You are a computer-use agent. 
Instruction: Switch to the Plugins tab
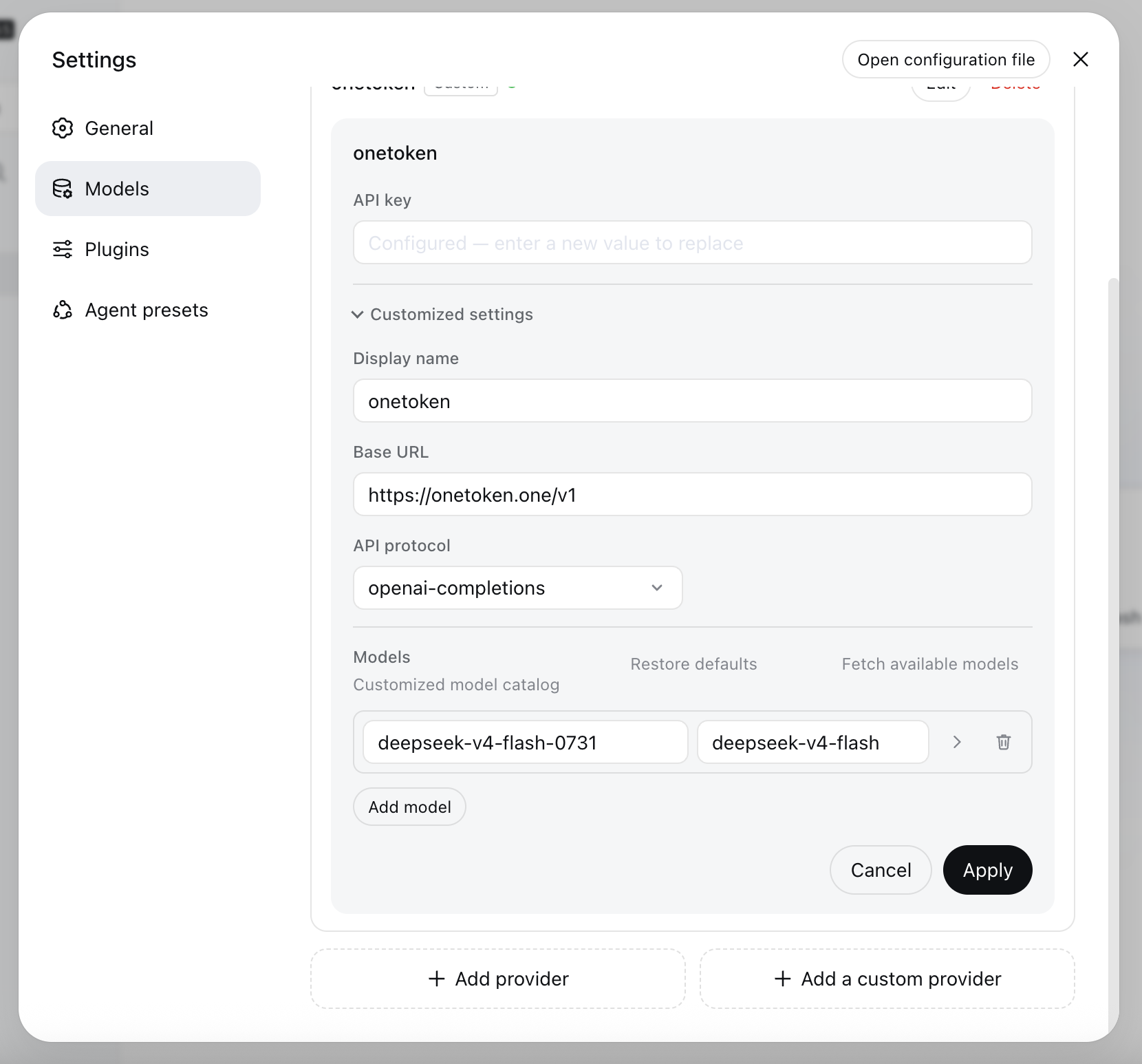148,249
